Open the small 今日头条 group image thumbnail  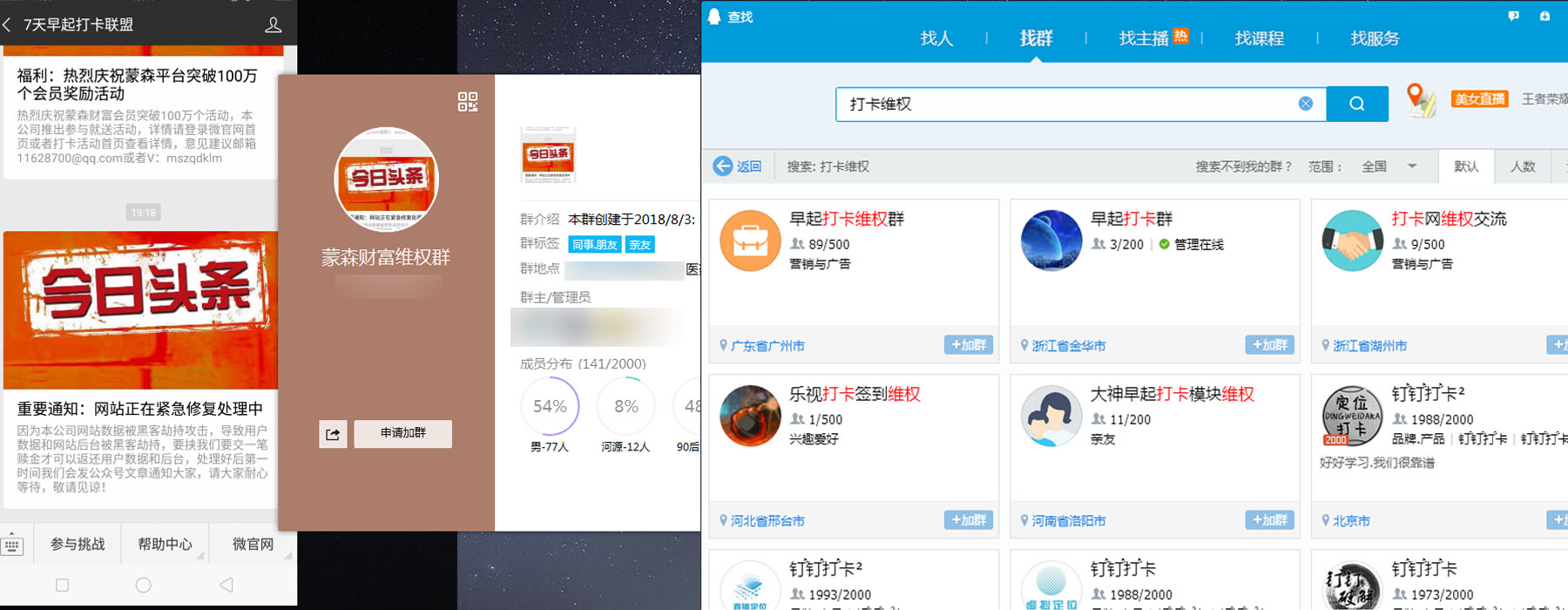coord(548,154)
